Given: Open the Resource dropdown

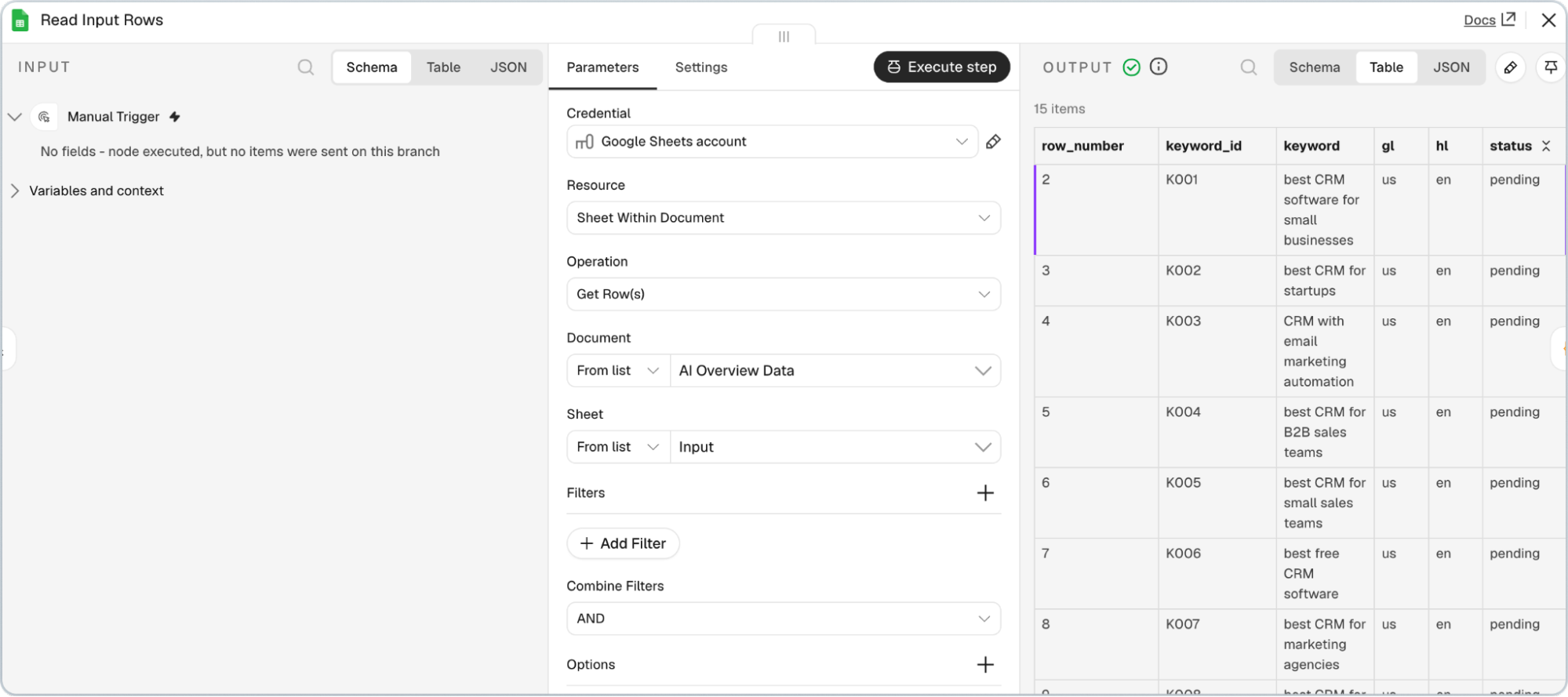Looking at the screenshot, I should point(784,218).
